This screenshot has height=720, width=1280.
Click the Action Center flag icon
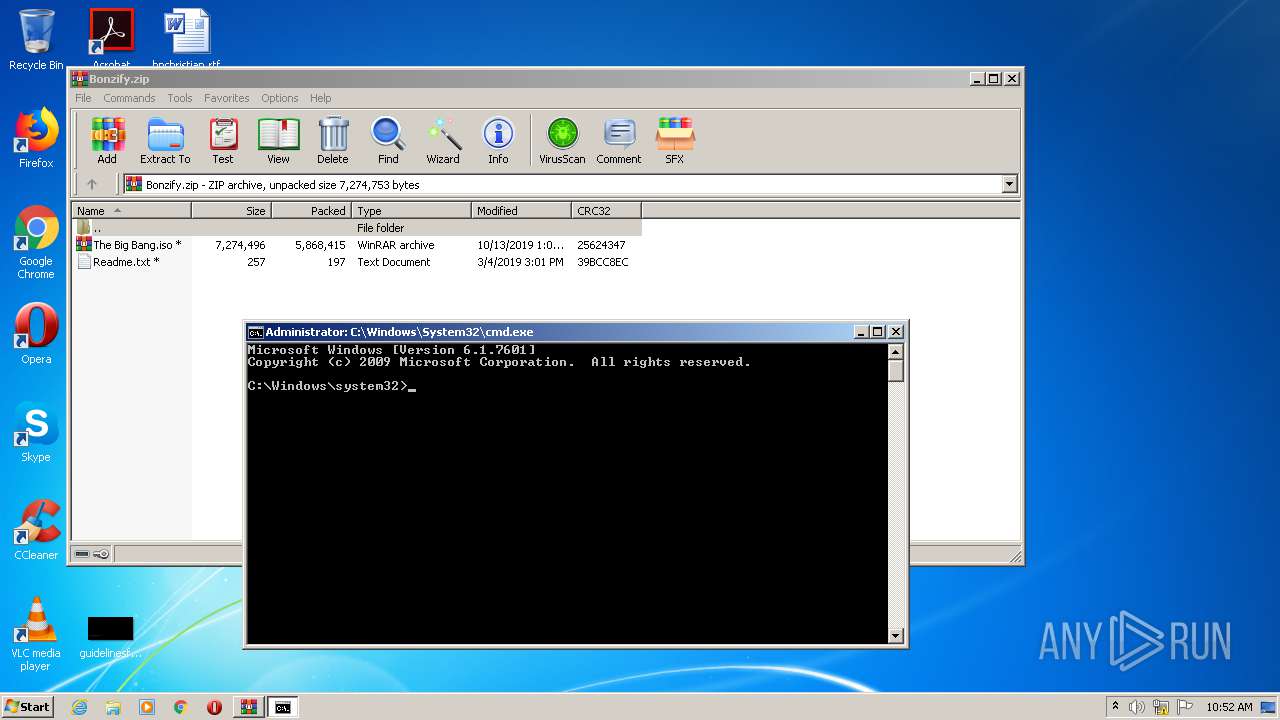pyautogui.click(x=1184, y=707)
